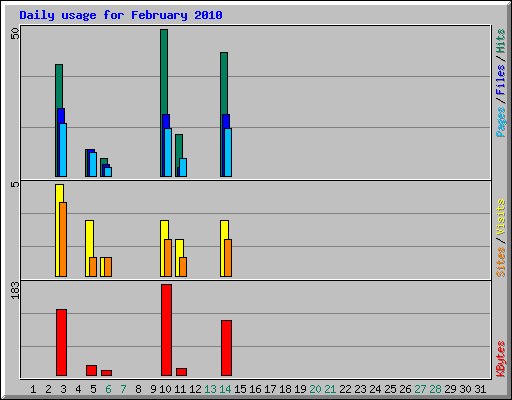Image resolution: width=512 pixels, height=400 pixels.
Task: Select the cyan Pages bar for day 11
Action: coord(183,167)
